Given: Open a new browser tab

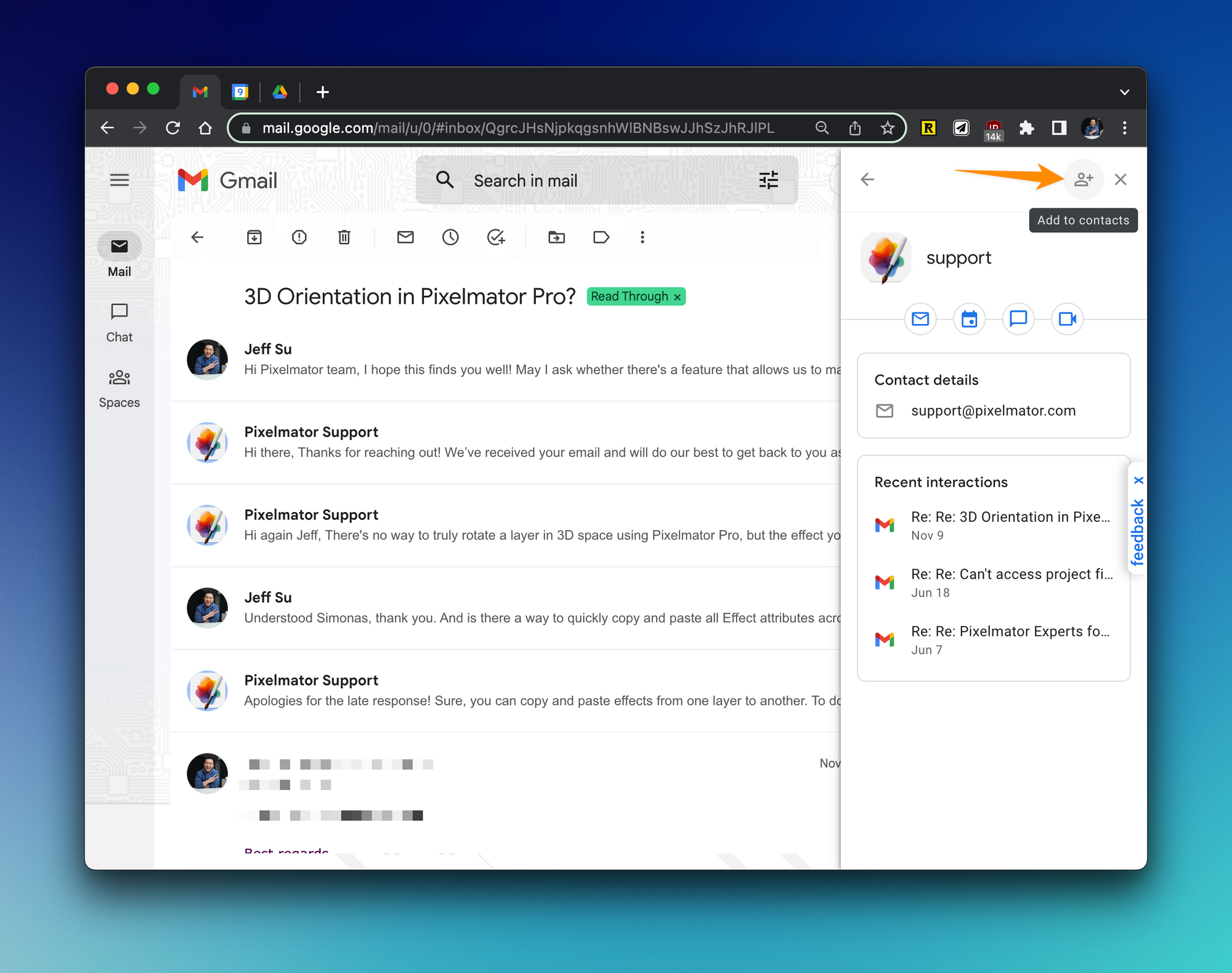Looking at the screenshot, I should 322,92.
